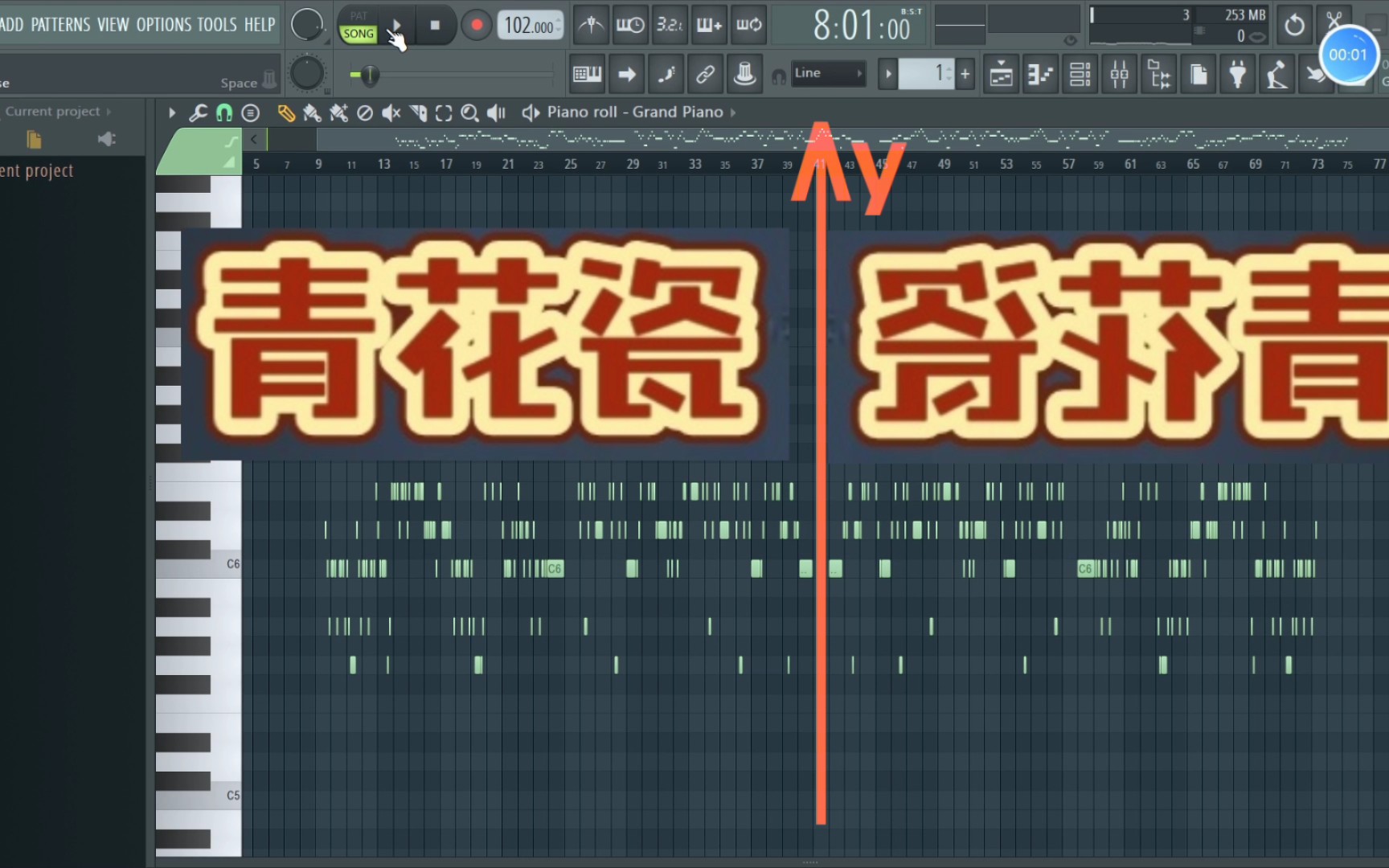Image resolution: width=1389 pixels, height=868 pixels.
Task: Click the pattern number 1 field
Action: (926, 75)
